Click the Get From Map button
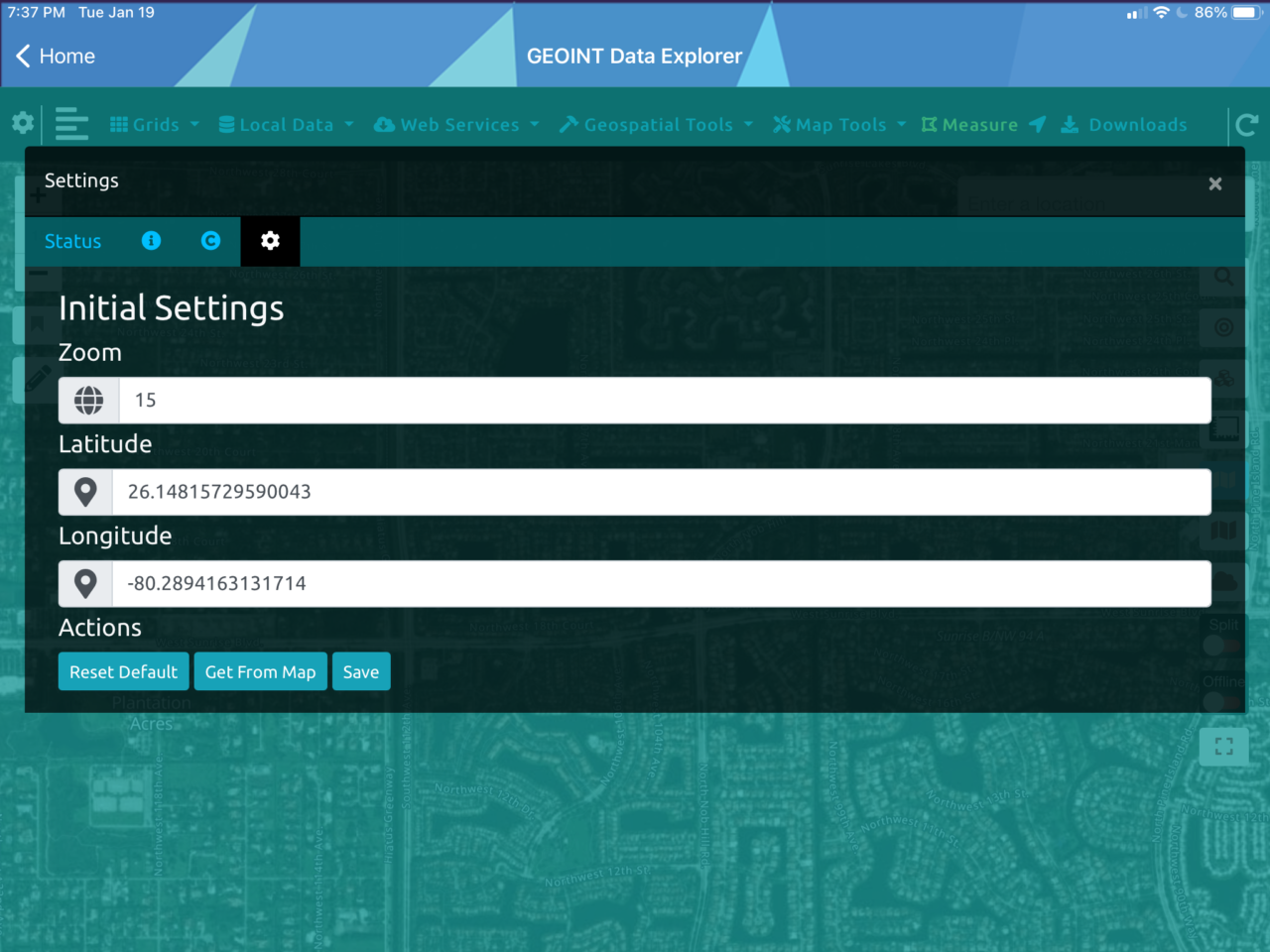1270x952 pixels. [x=260, y=671]
